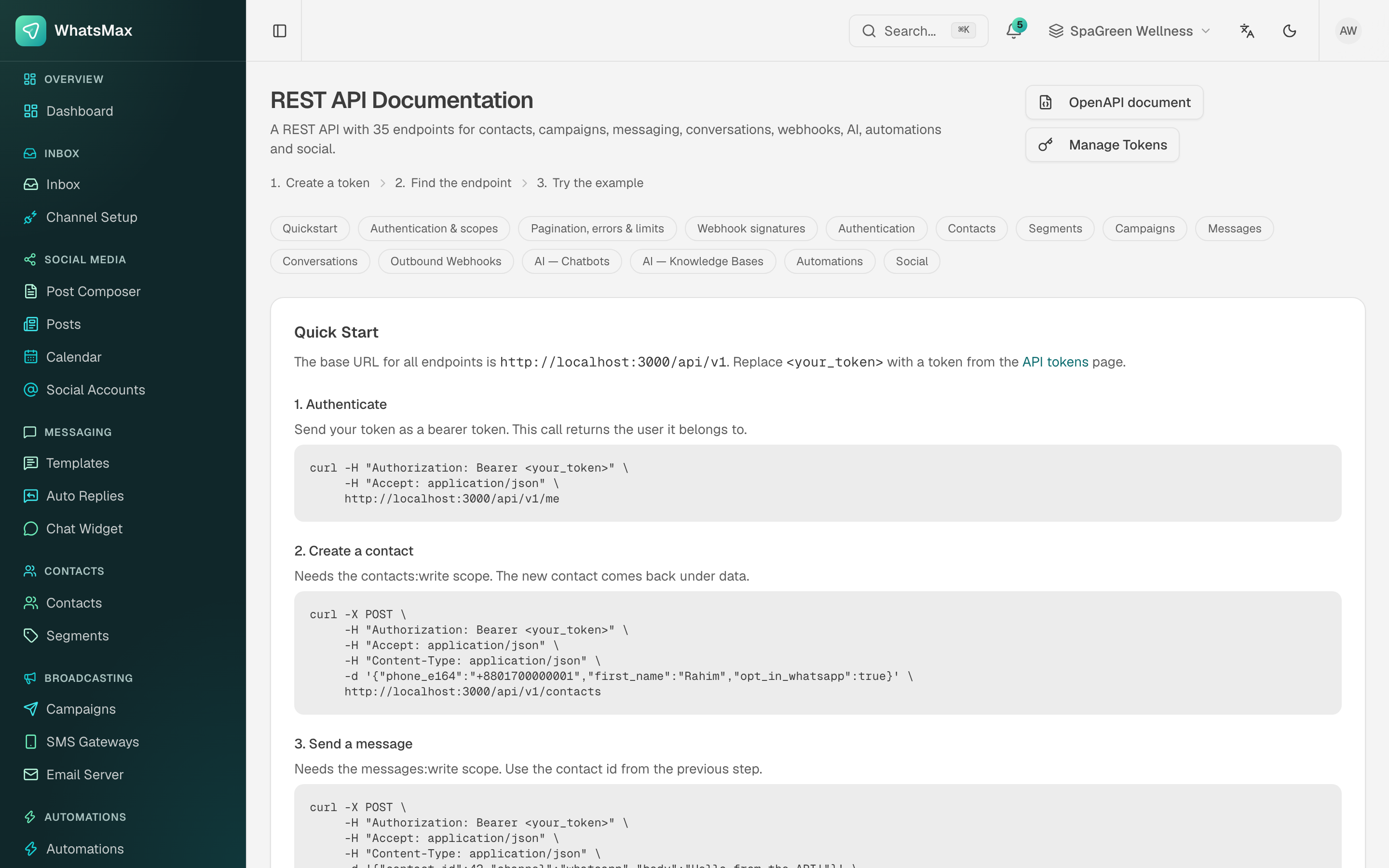Click the Templates message icon
This screenshot has width=1389, height=868.
30,463
